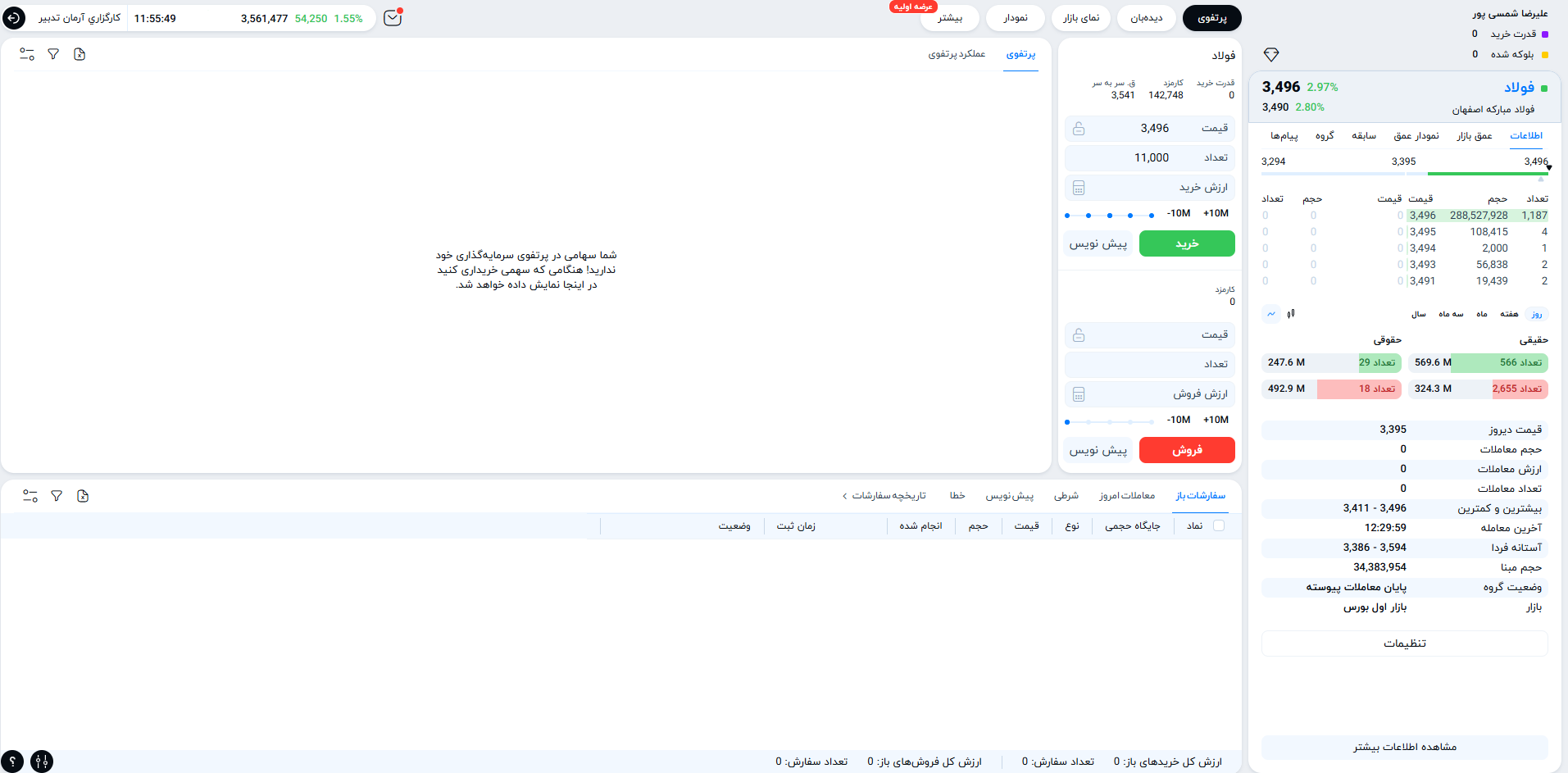Viewport: 1568px width, 773px height.
Task: Open the portfolio filter funnel icon
Action: tap(53, 53)
